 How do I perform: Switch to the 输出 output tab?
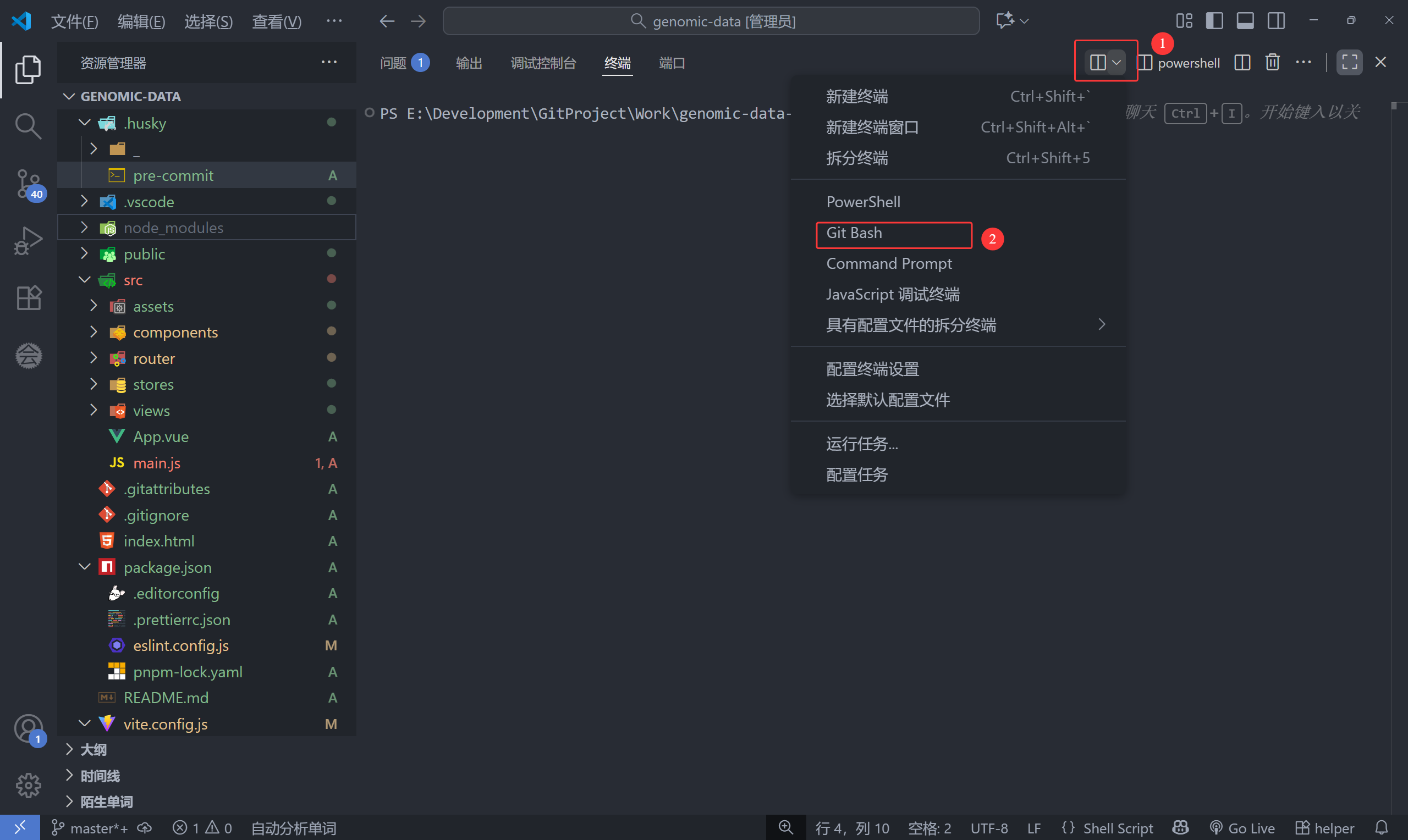tap(469, 63)
